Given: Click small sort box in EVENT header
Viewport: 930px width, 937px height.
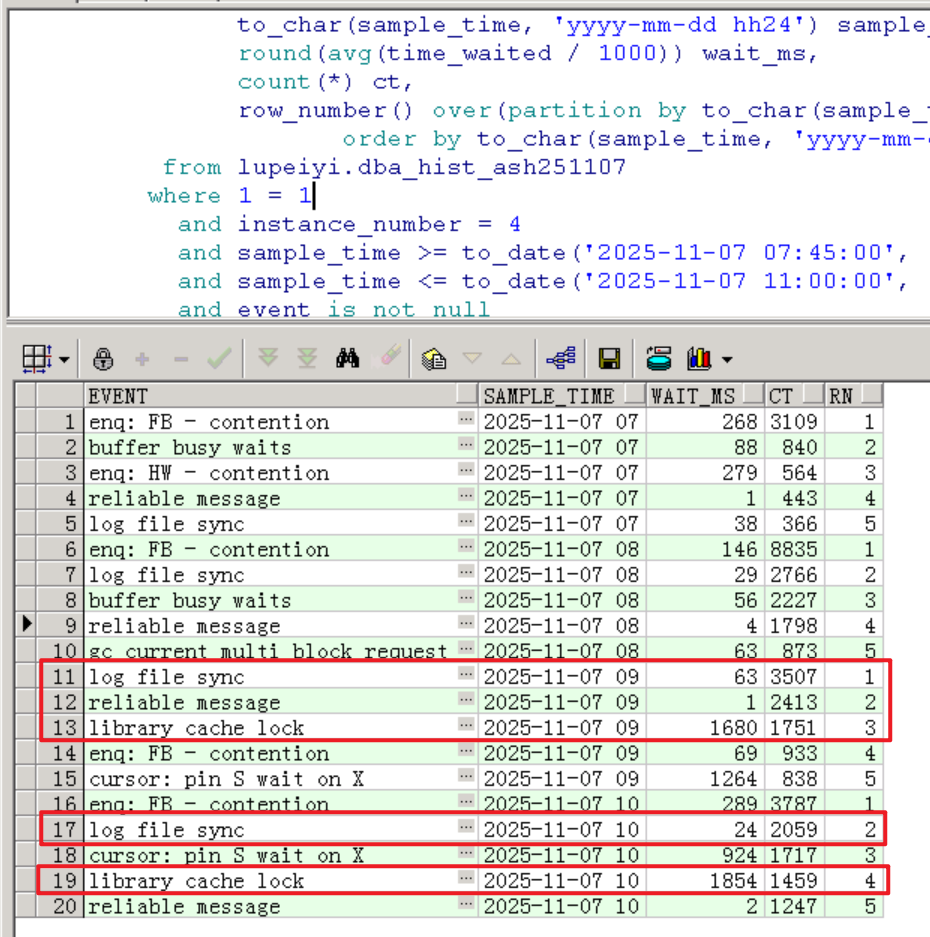Looking at the screenshot, I should (x=466, y=394).
